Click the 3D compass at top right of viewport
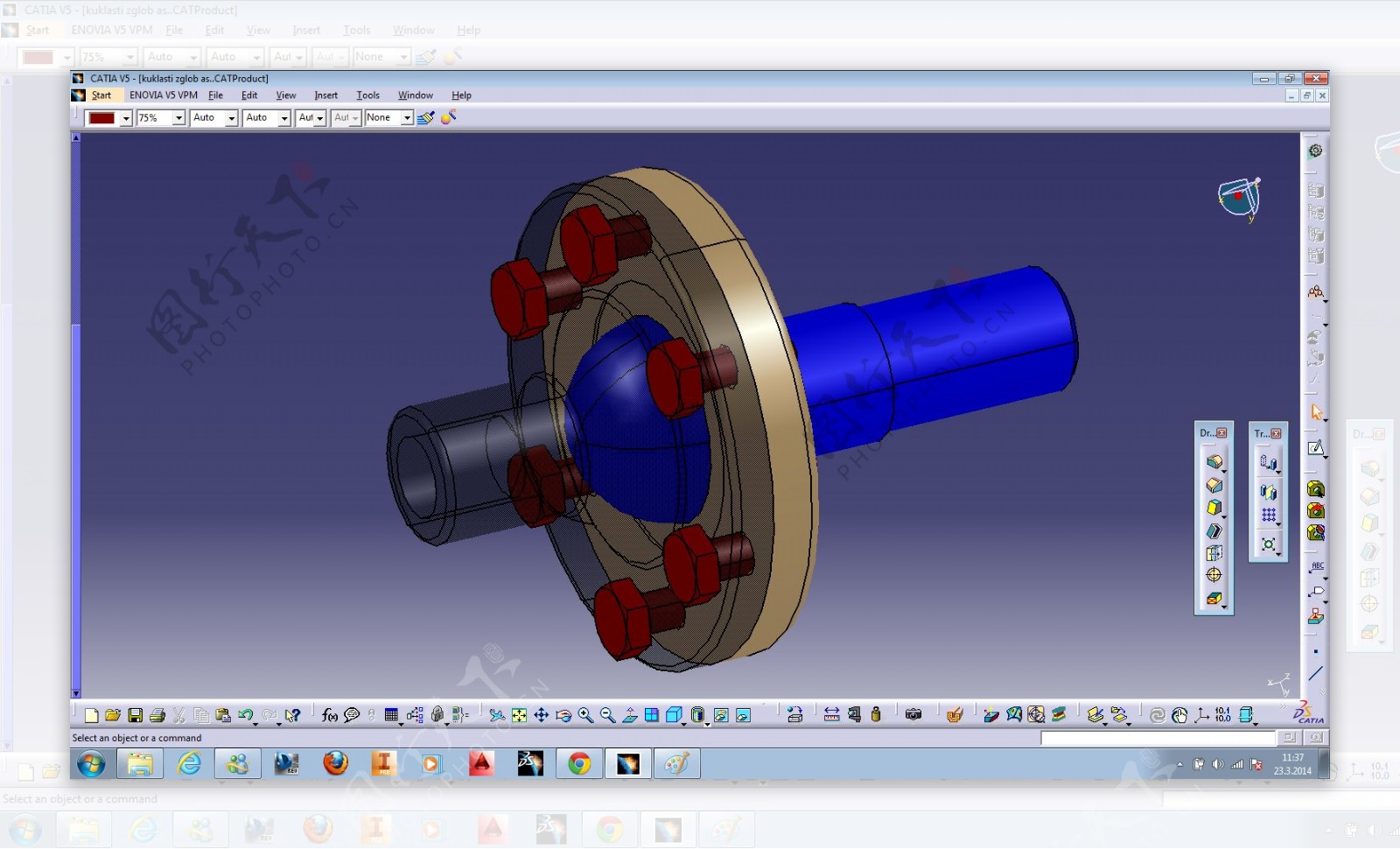The height and width of the screenshot is (849, 1400). tap(1240, 199)
